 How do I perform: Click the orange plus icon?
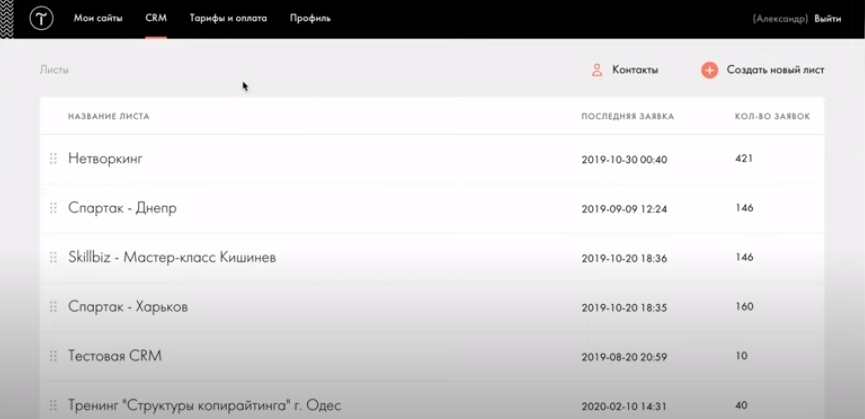pyautogui.click(x=709, y=70)
